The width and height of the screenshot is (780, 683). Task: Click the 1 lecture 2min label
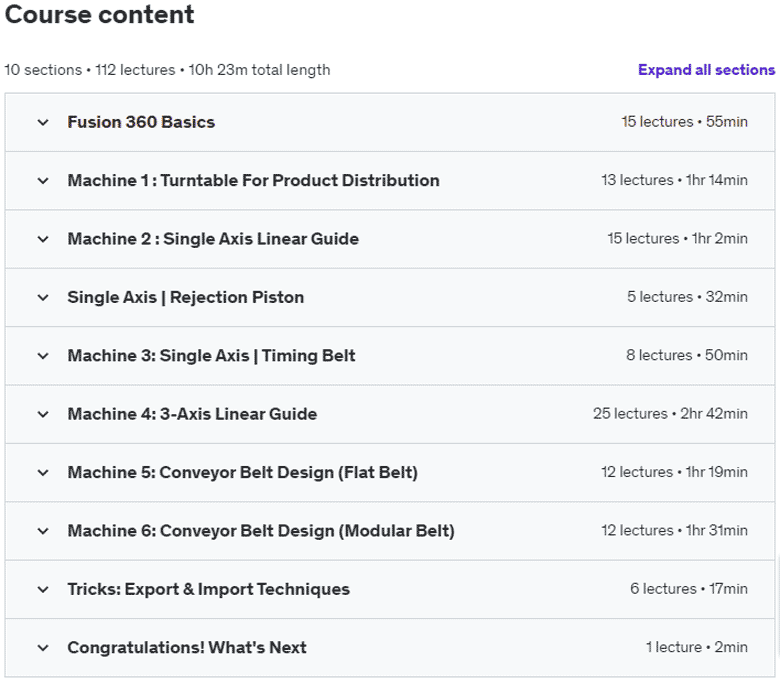[696, 647]
